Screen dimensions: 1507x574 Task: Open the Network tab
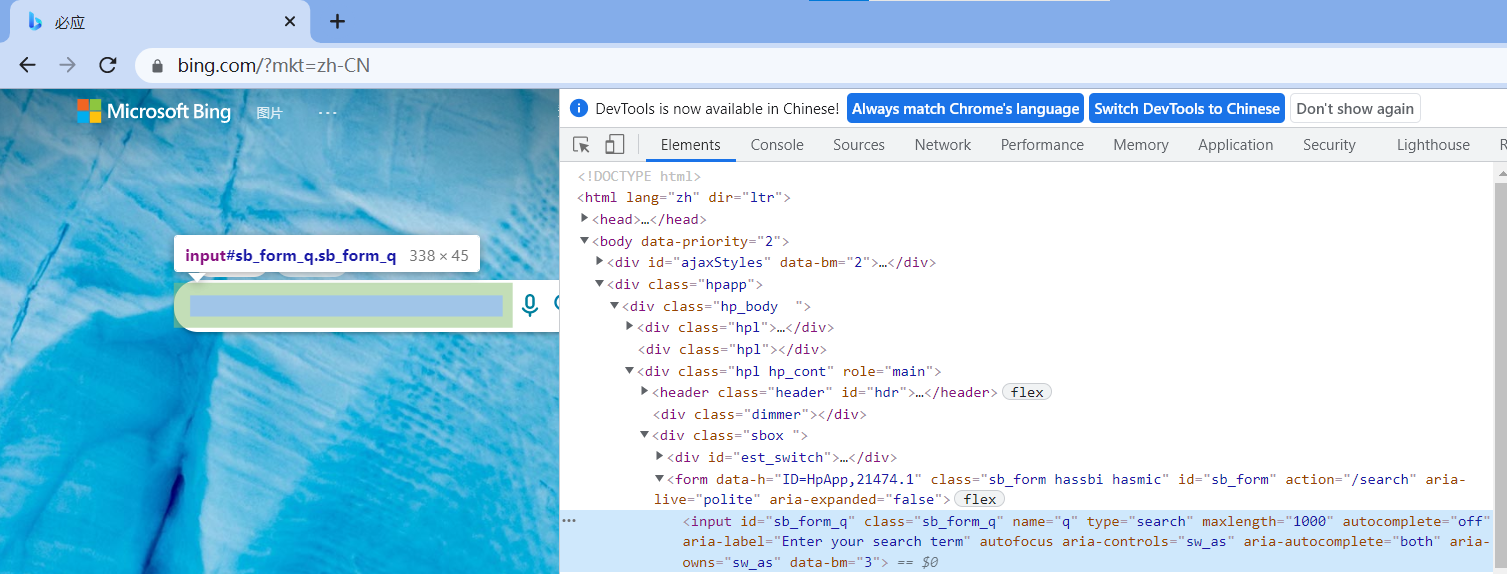click(942, 145)
